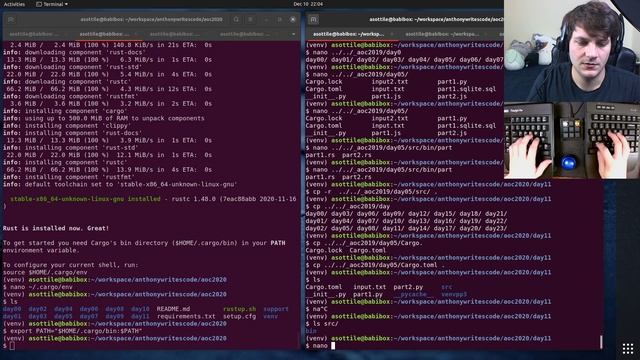The height and width of the screenshot is (360, 640).
Task: Click 'day00' directory in left ls output
Action: pyautogui.click(x=12, y=309)
